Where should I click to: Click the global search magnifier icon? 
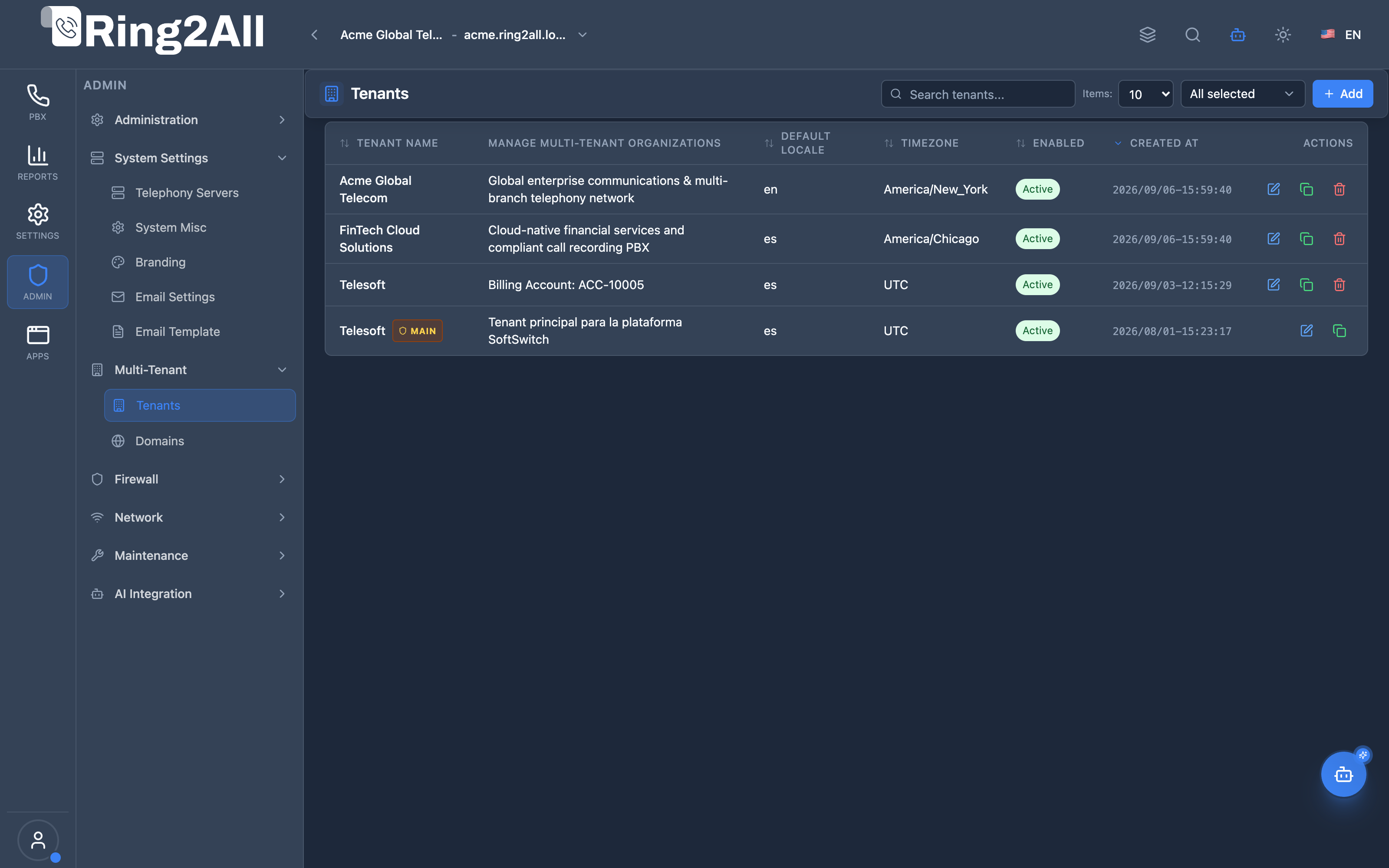[1193, 35]
